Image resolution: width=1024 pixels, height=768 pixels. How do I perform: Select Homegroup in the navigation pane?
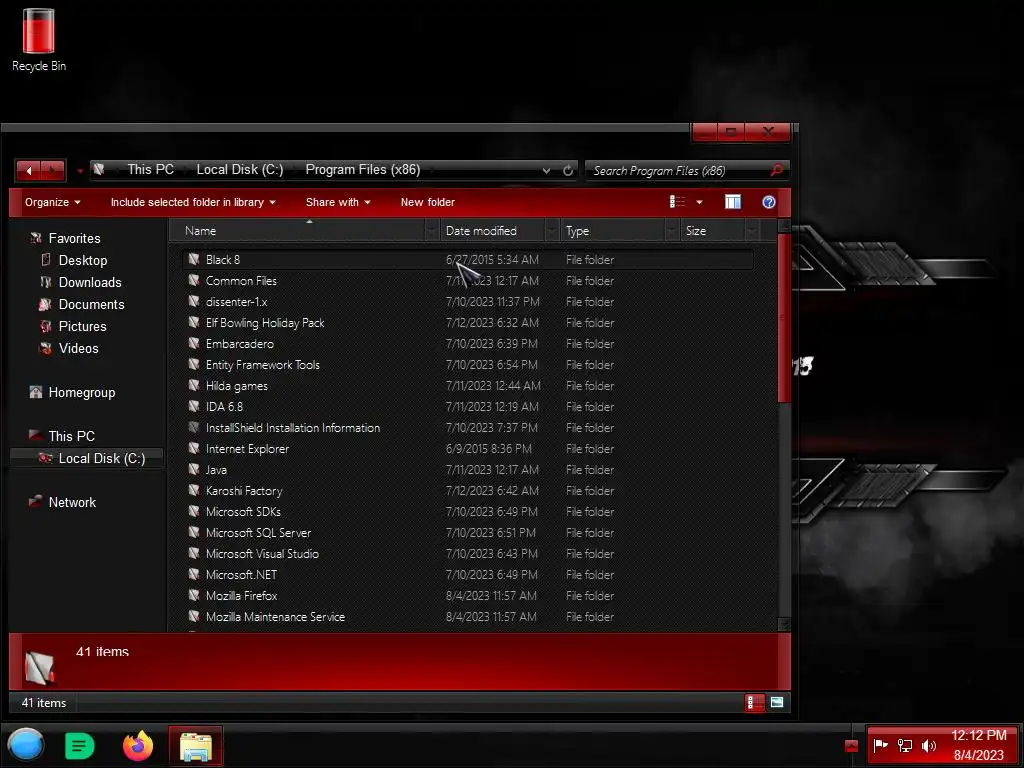81,392
